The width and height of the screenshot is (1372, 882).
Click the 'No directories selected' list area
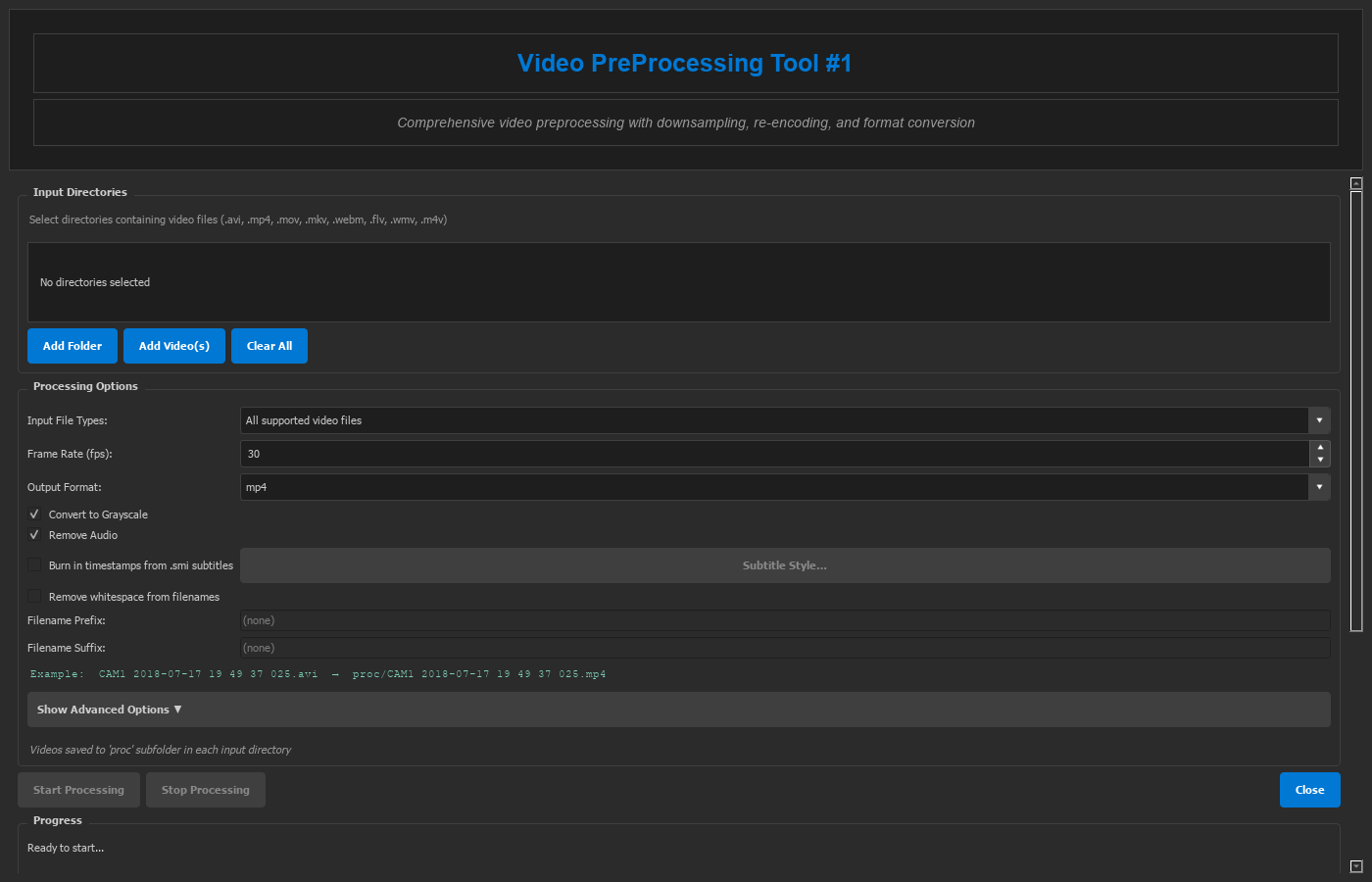tap(678, 282)
